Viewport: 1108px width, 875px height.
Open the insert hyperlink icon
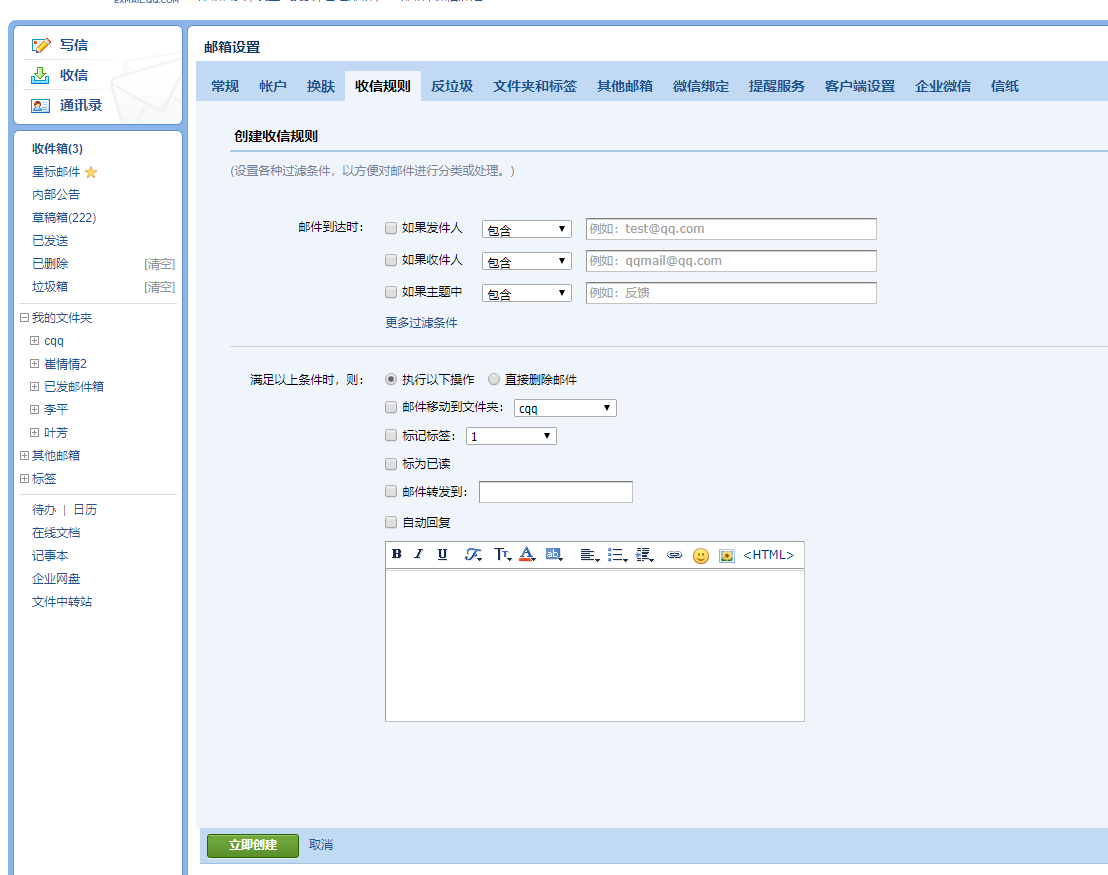click(x=673, y=555)
